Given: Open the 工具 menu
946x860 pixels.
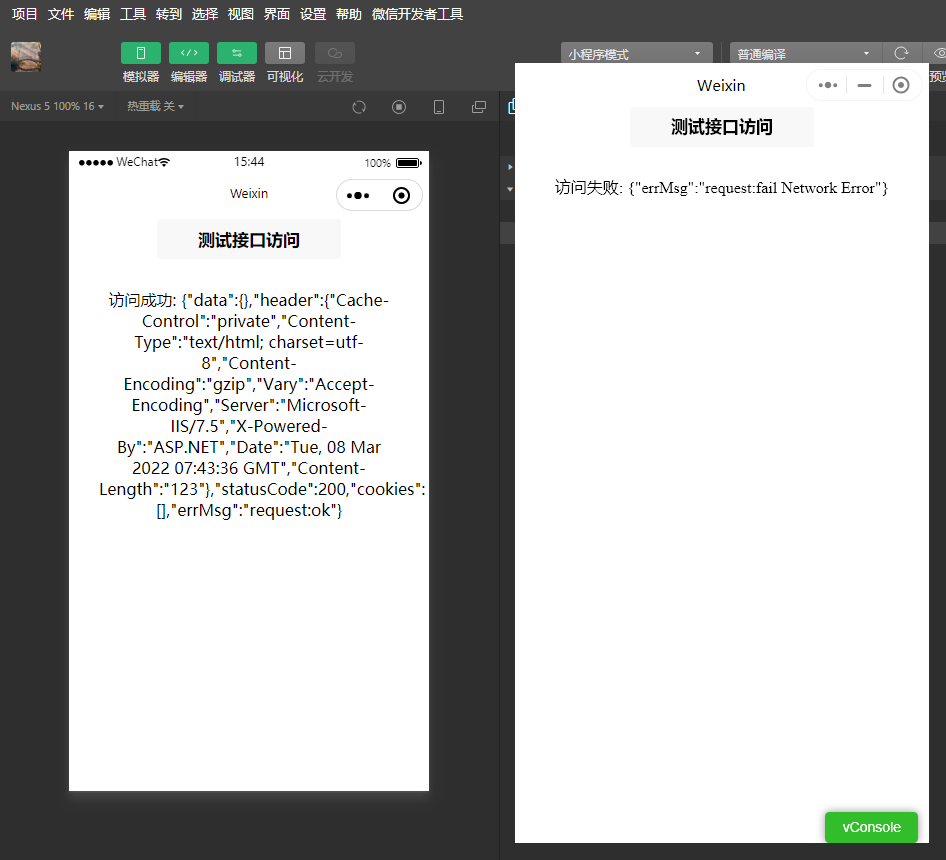Looking at the screenshot, I should click(x=133, y=14).
